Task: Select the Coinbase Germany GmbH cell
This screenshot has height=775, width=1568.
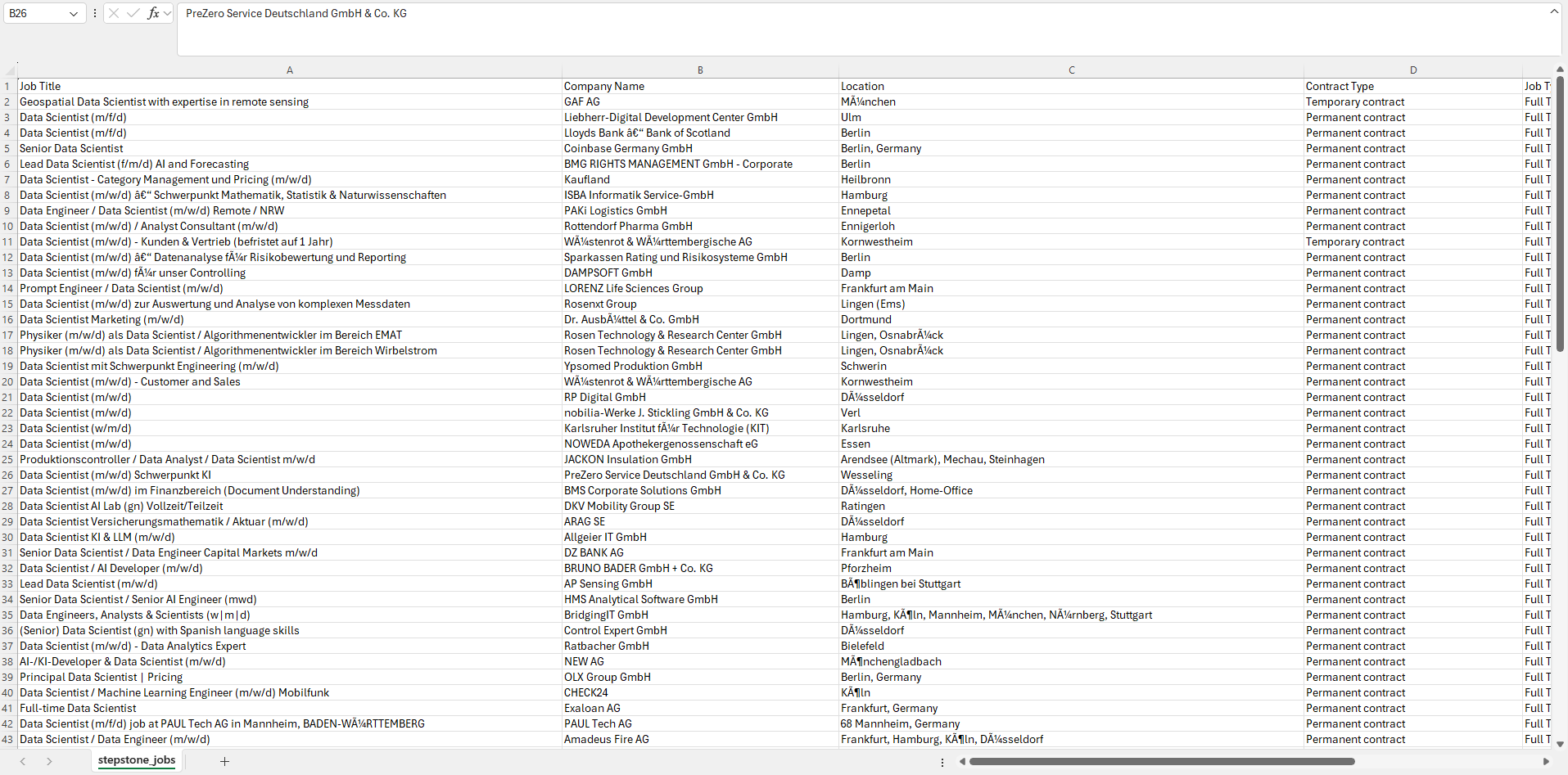Action: 700,148
